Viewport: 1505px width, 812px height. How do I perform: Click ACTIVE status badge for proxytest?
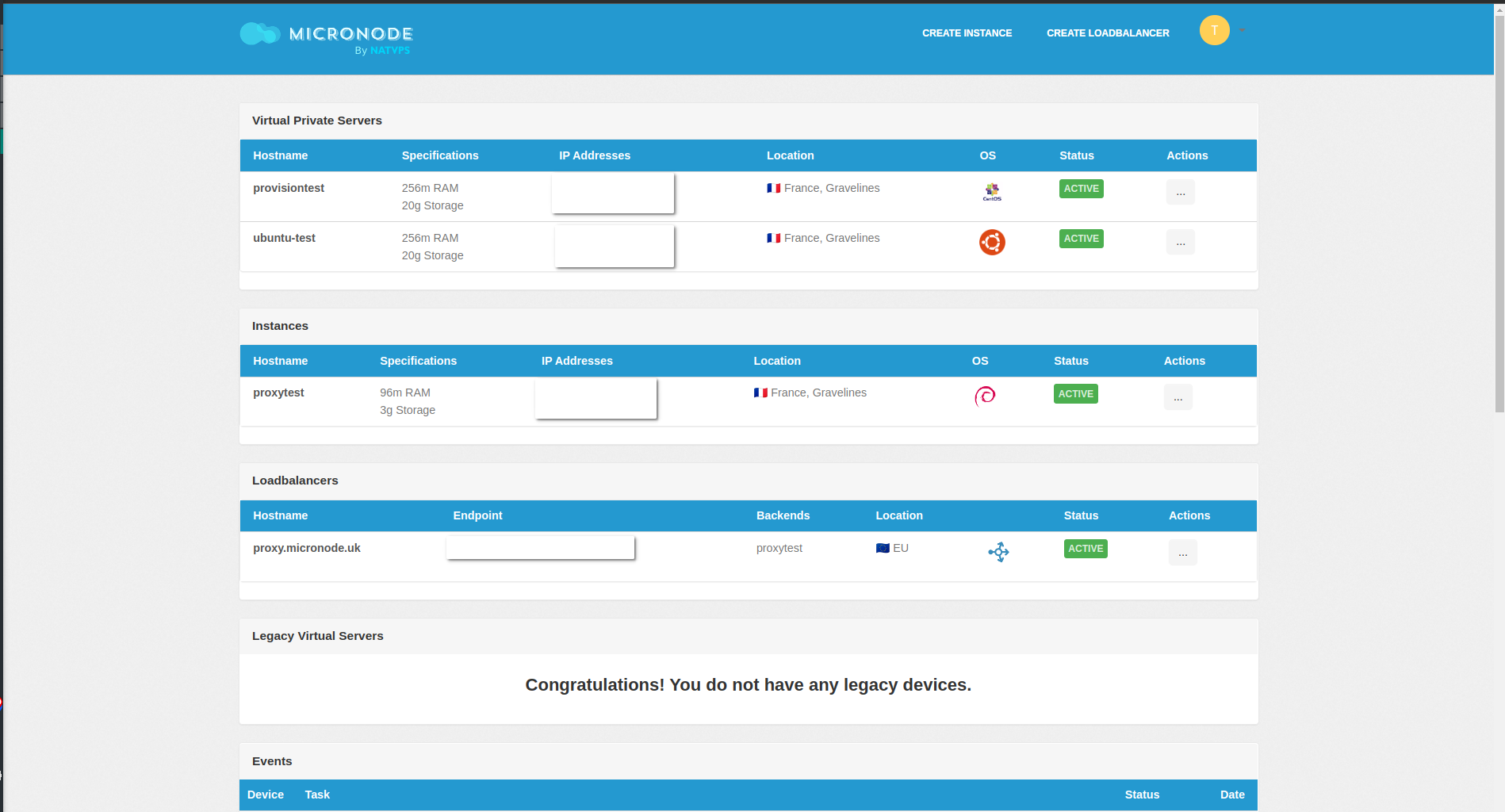[x=1075, y=394]
